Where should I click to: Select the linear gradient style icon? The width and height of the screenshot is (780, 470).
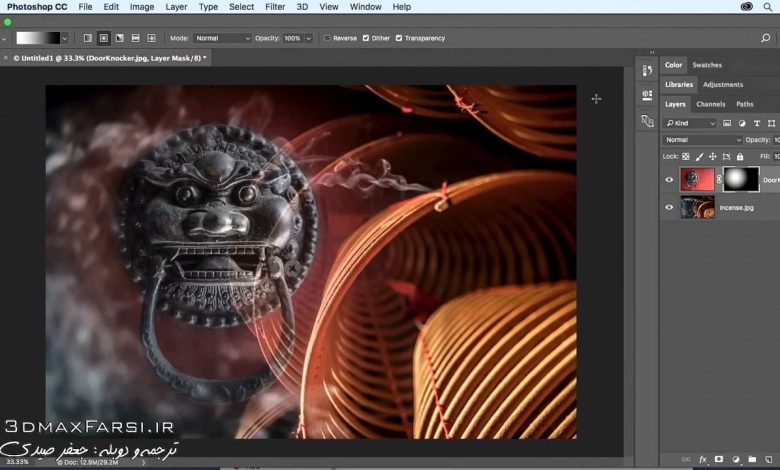[x=87, y=38]
